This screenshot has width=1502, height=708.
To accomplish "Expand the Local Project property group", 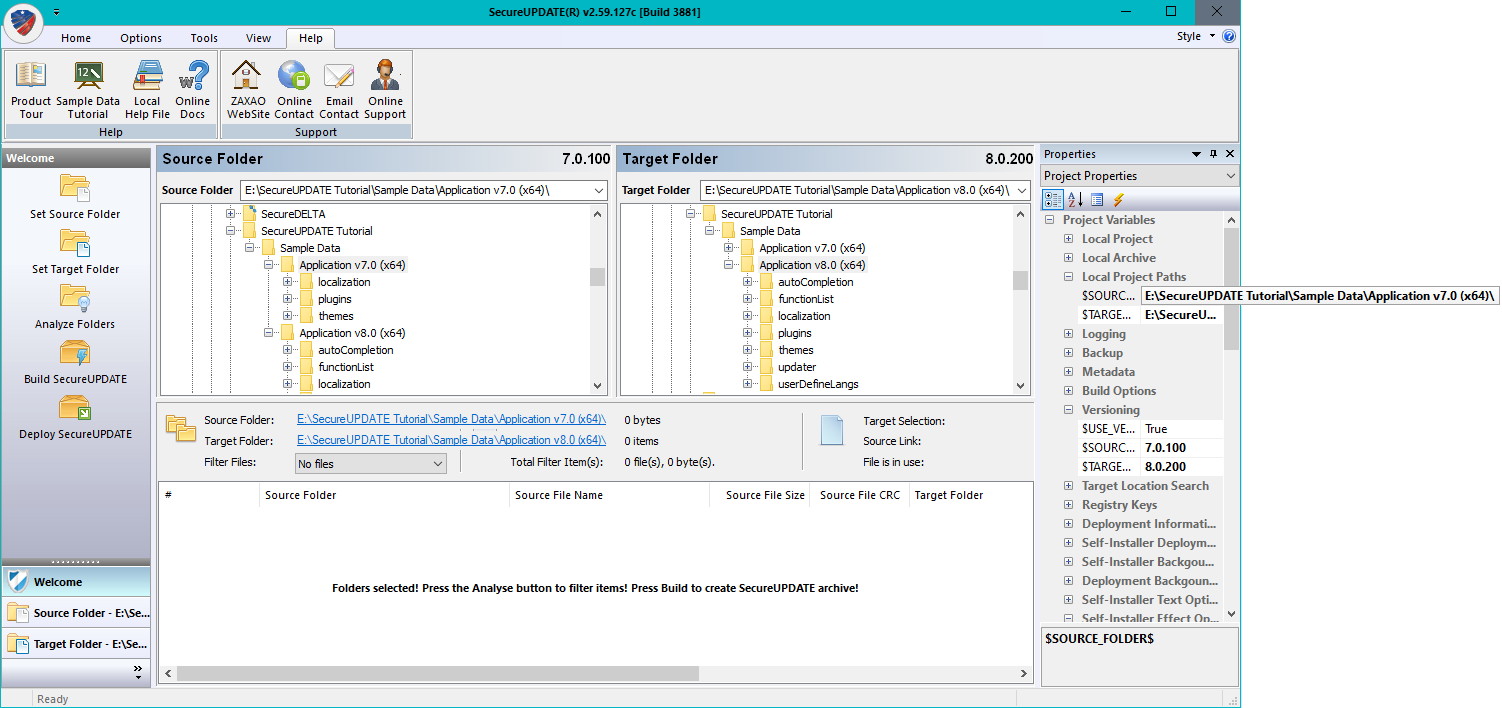I will (1068, 239).
